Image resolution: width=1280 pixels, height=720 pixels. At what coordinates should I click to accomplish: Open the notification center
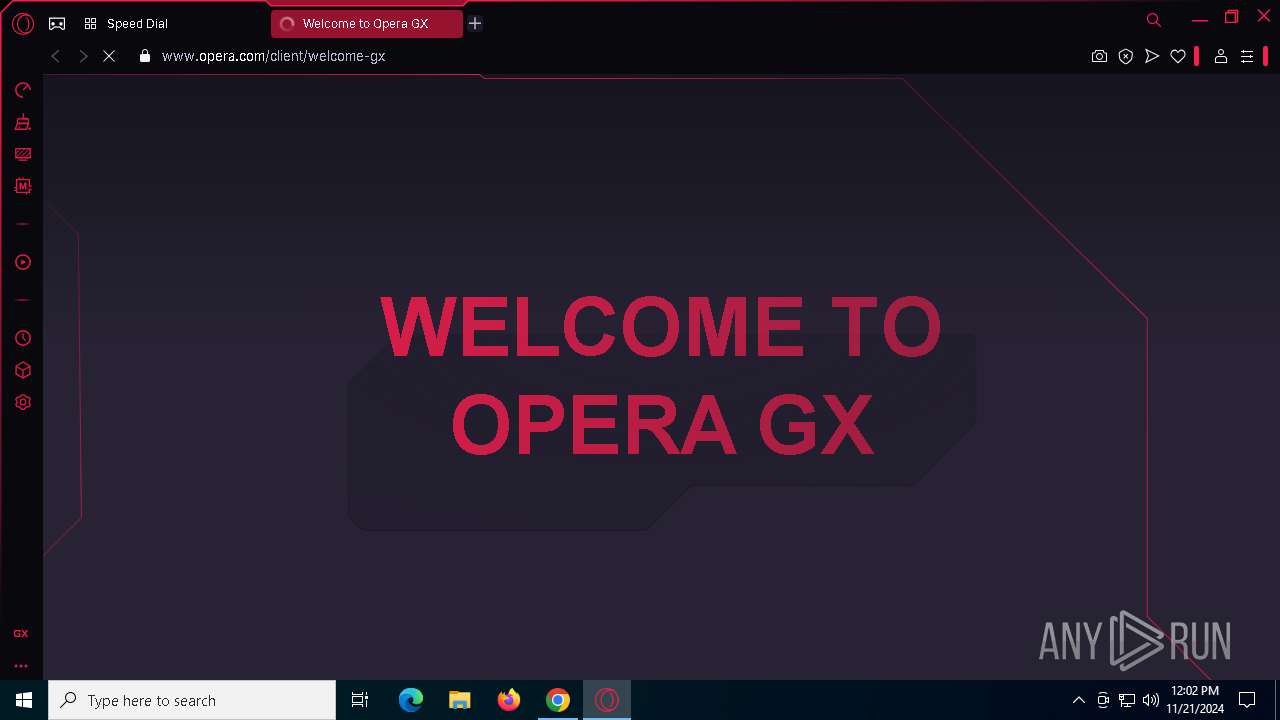1247,700
